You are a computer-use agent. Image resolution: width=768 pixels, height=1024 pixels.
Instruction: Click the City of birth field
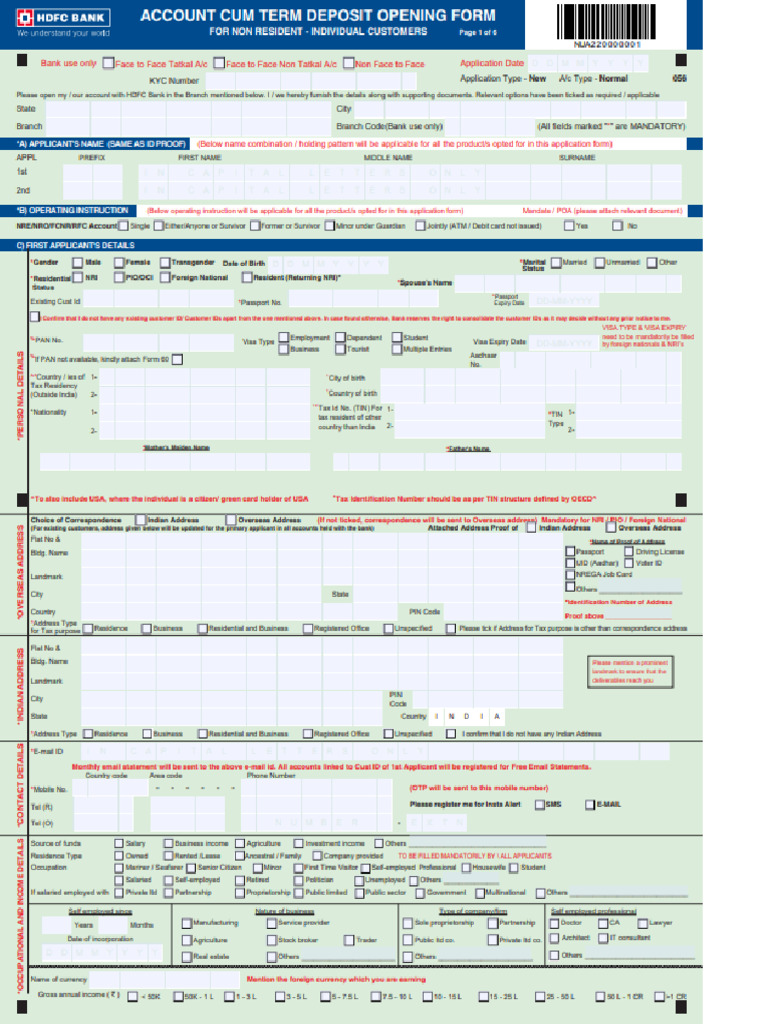click(x=530, y=377)
